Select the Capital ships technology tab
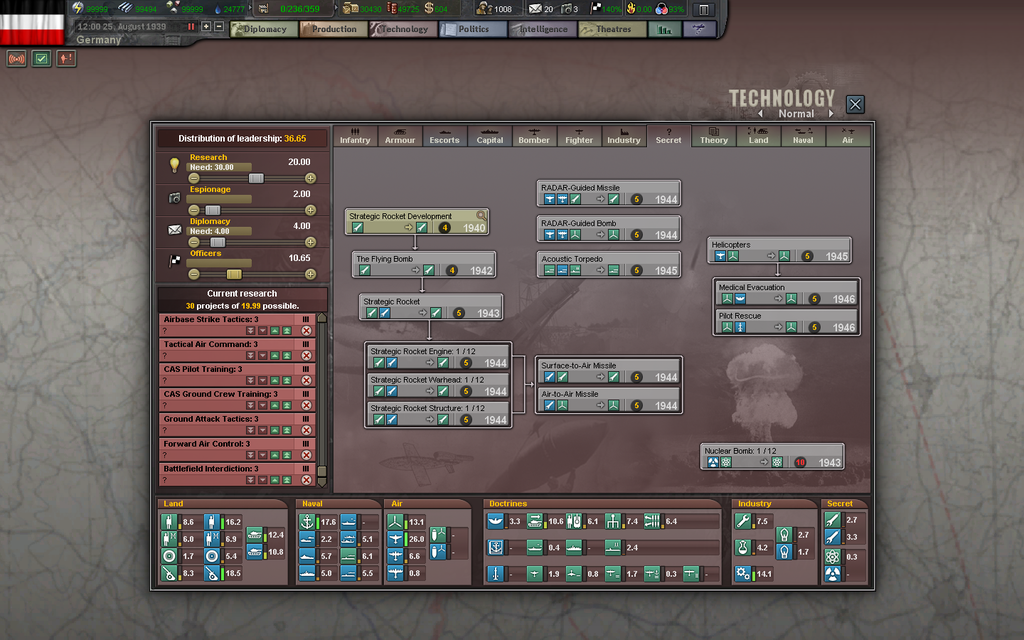 click(490, 136)
